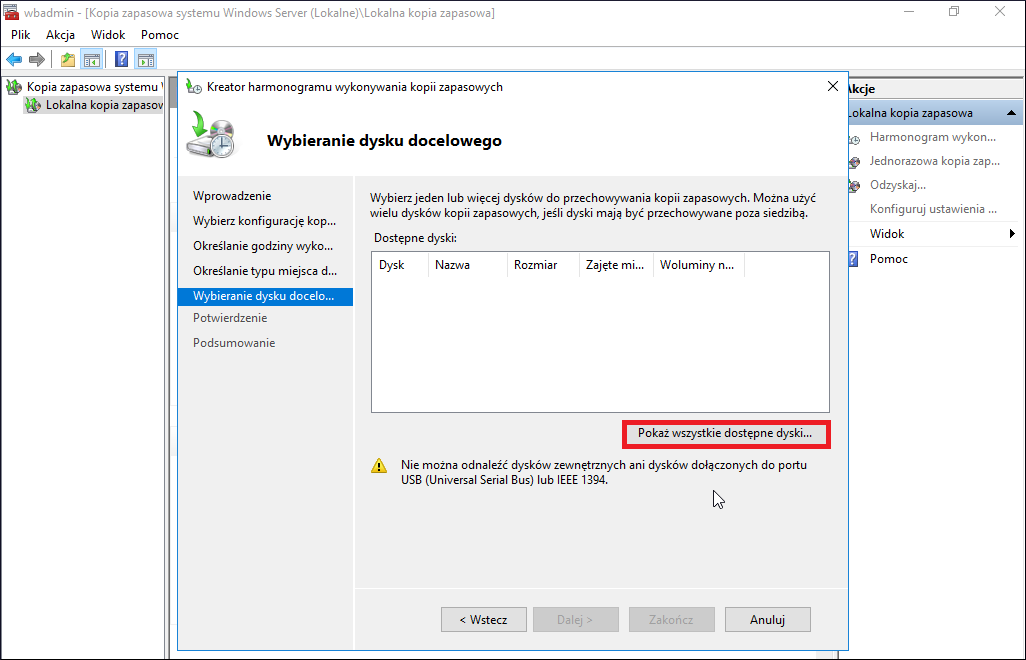Click Anuluj to cancel the wizard

tap(768, 619)
